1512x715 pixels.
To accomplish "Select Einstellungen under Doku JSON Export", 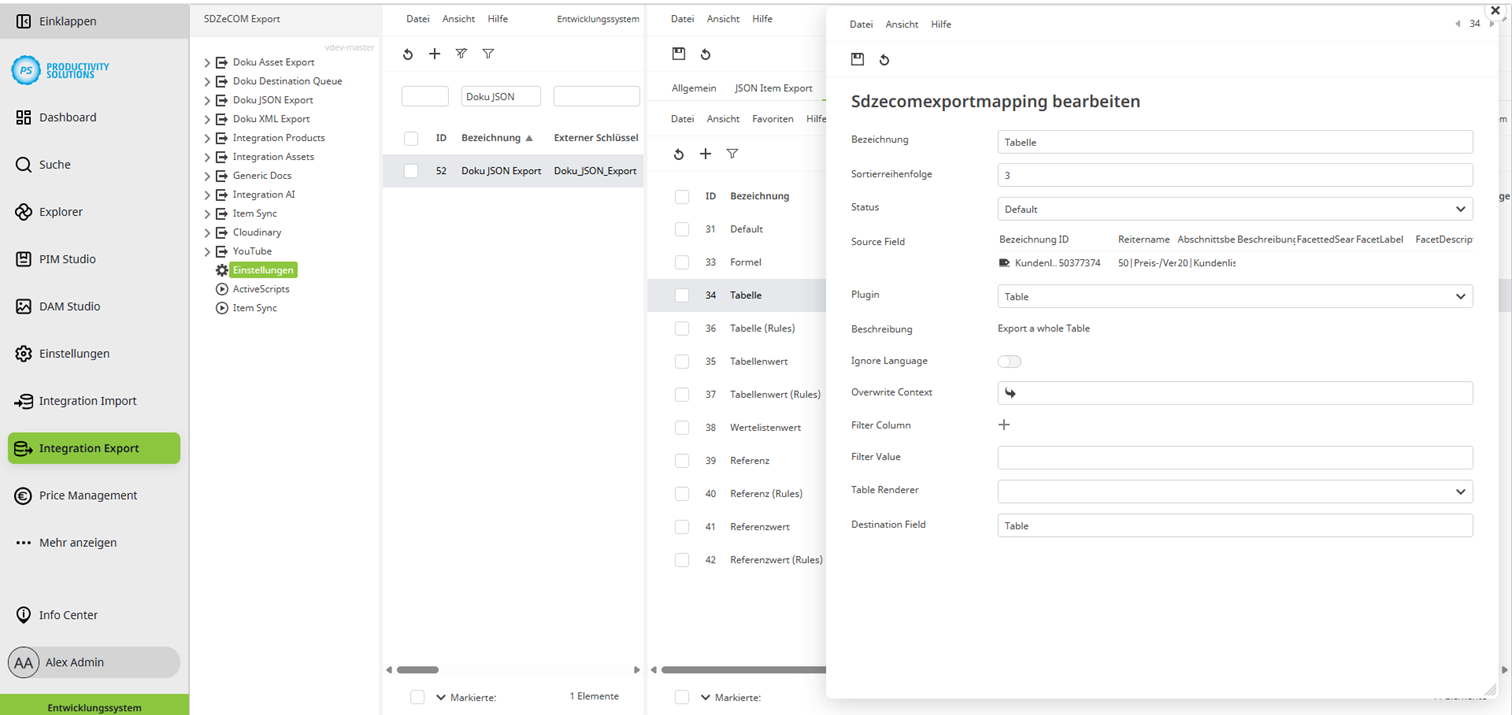I will tap(262, 269).
